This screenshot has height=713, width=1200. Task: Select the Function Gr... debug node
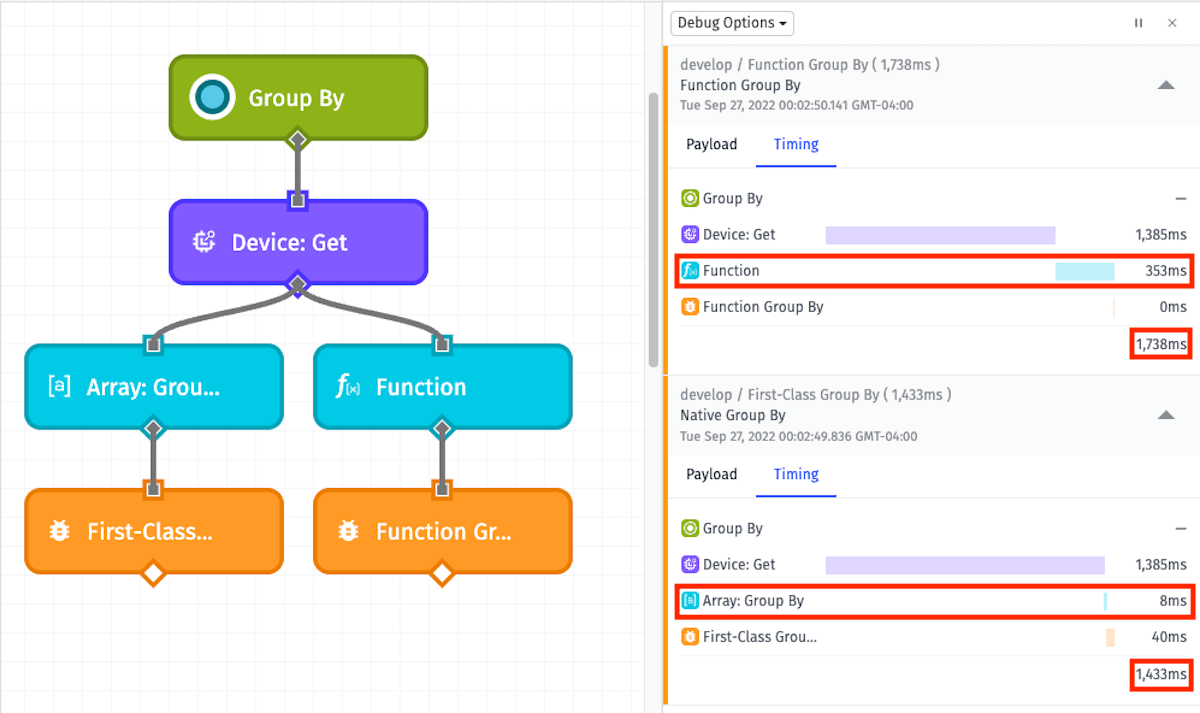(x=443, y=531)
